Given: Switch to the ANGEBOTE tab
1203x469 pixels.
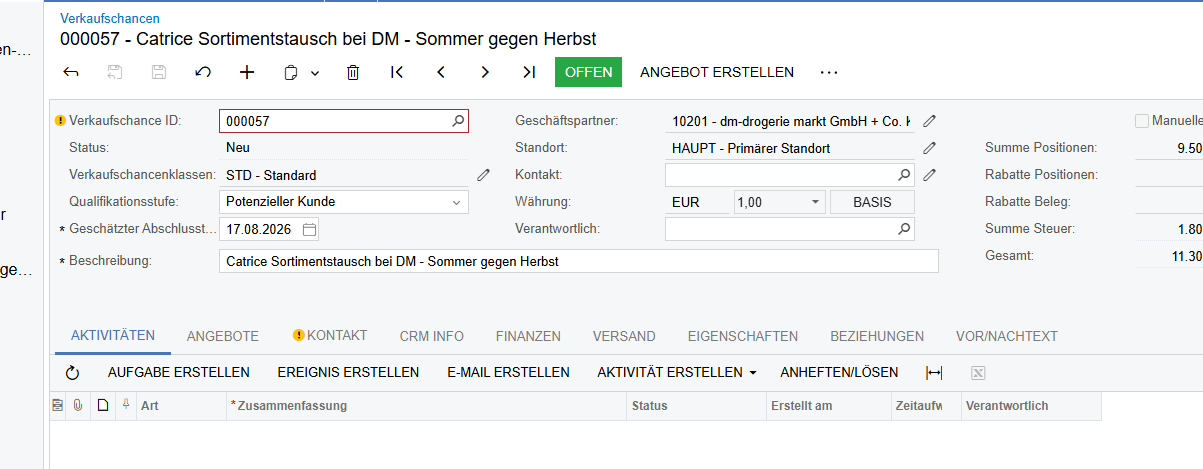Looking at the screenshot, I should tap(223, 336).
